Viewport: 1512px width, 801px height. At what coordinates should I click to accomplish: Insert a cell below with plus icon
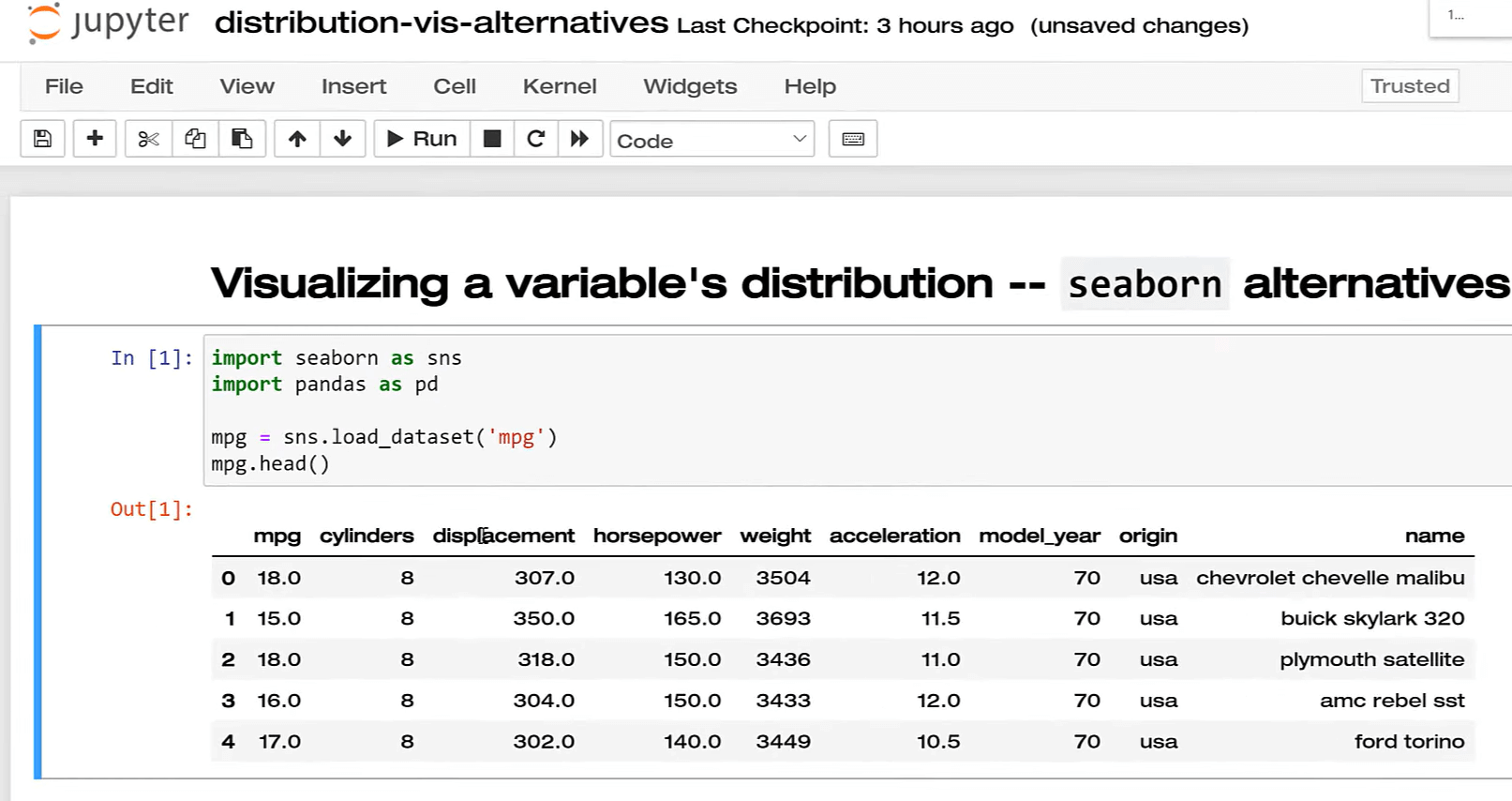95,139
